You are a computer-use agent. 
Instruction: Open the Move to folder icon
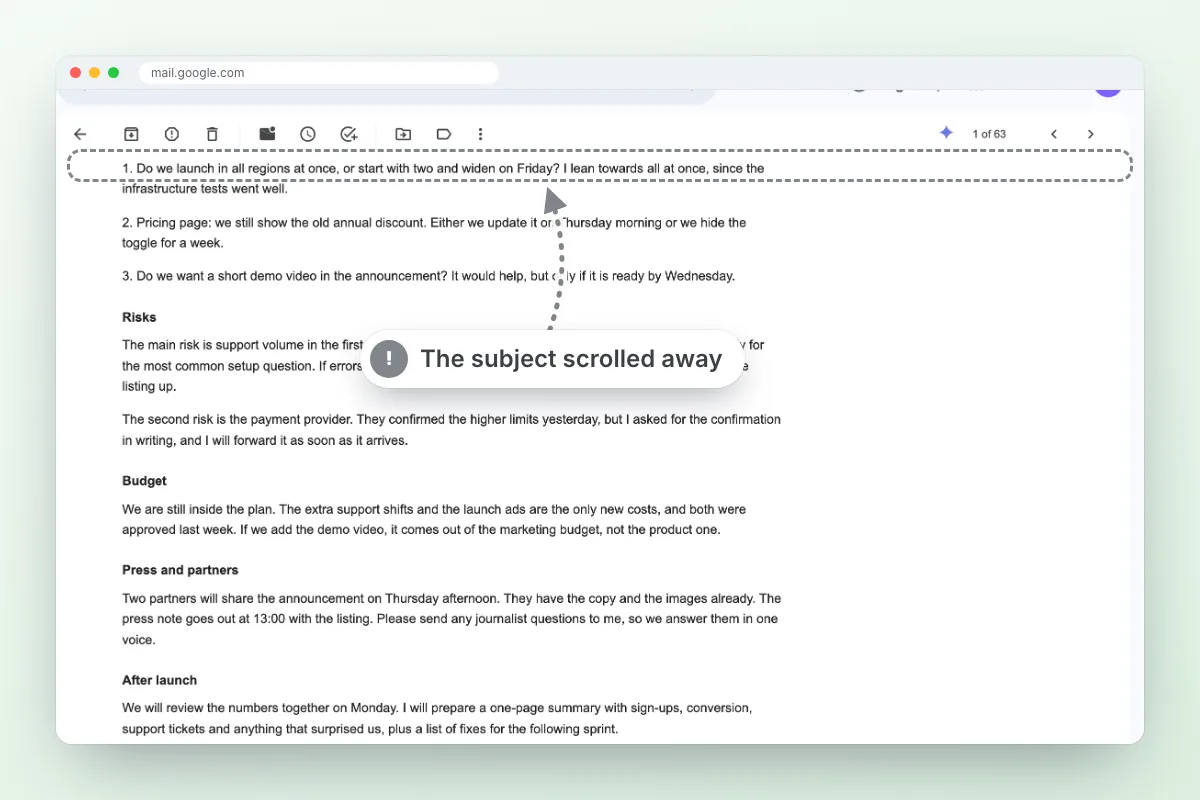tap(403, 134)
